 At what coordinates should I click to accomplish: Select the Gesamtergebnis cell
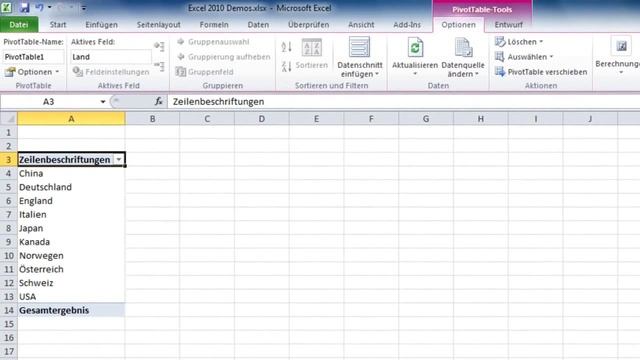71,310
